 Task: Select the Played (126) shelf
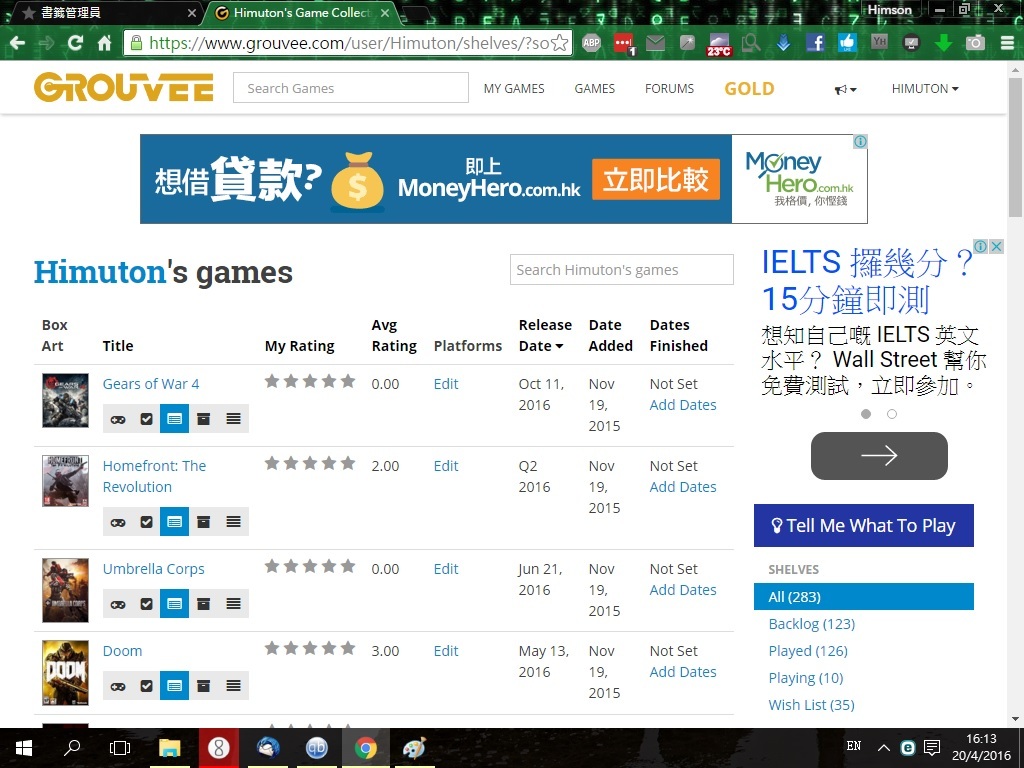[808, 651]
